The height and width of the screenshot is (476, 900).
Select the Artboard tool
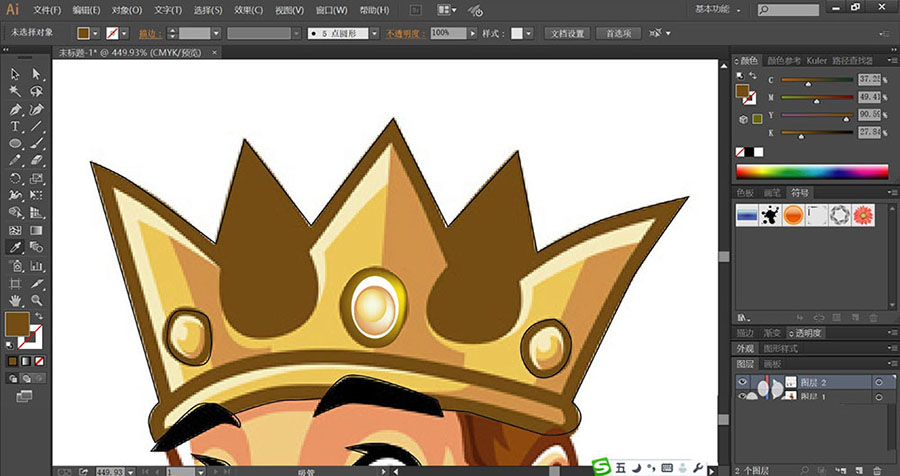pyautogui.click(x=15, y=284)
